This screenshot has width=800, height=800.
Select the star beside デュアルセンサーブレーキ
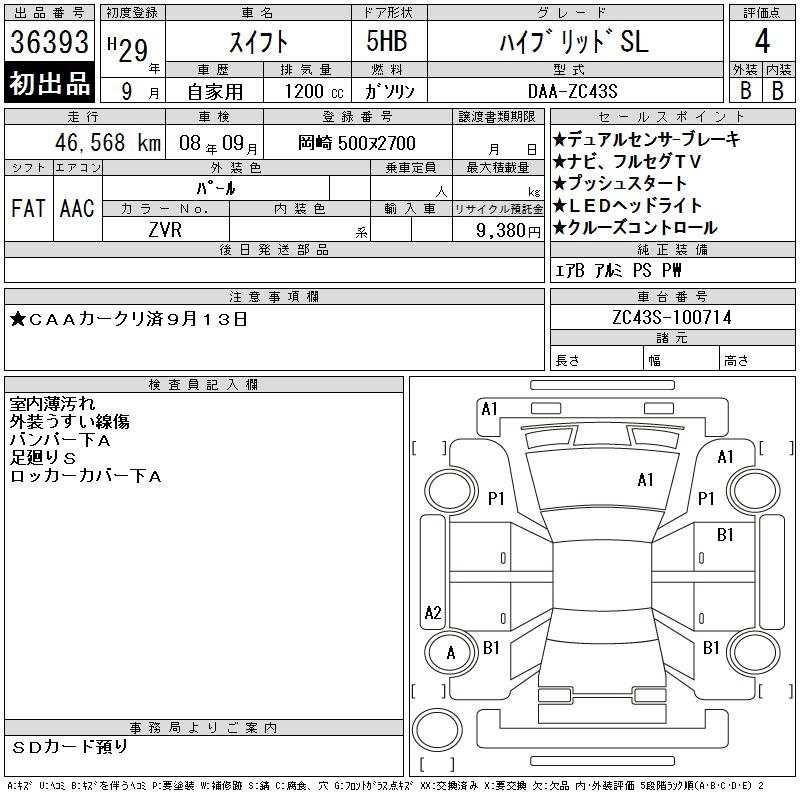(x=560, y=140)
